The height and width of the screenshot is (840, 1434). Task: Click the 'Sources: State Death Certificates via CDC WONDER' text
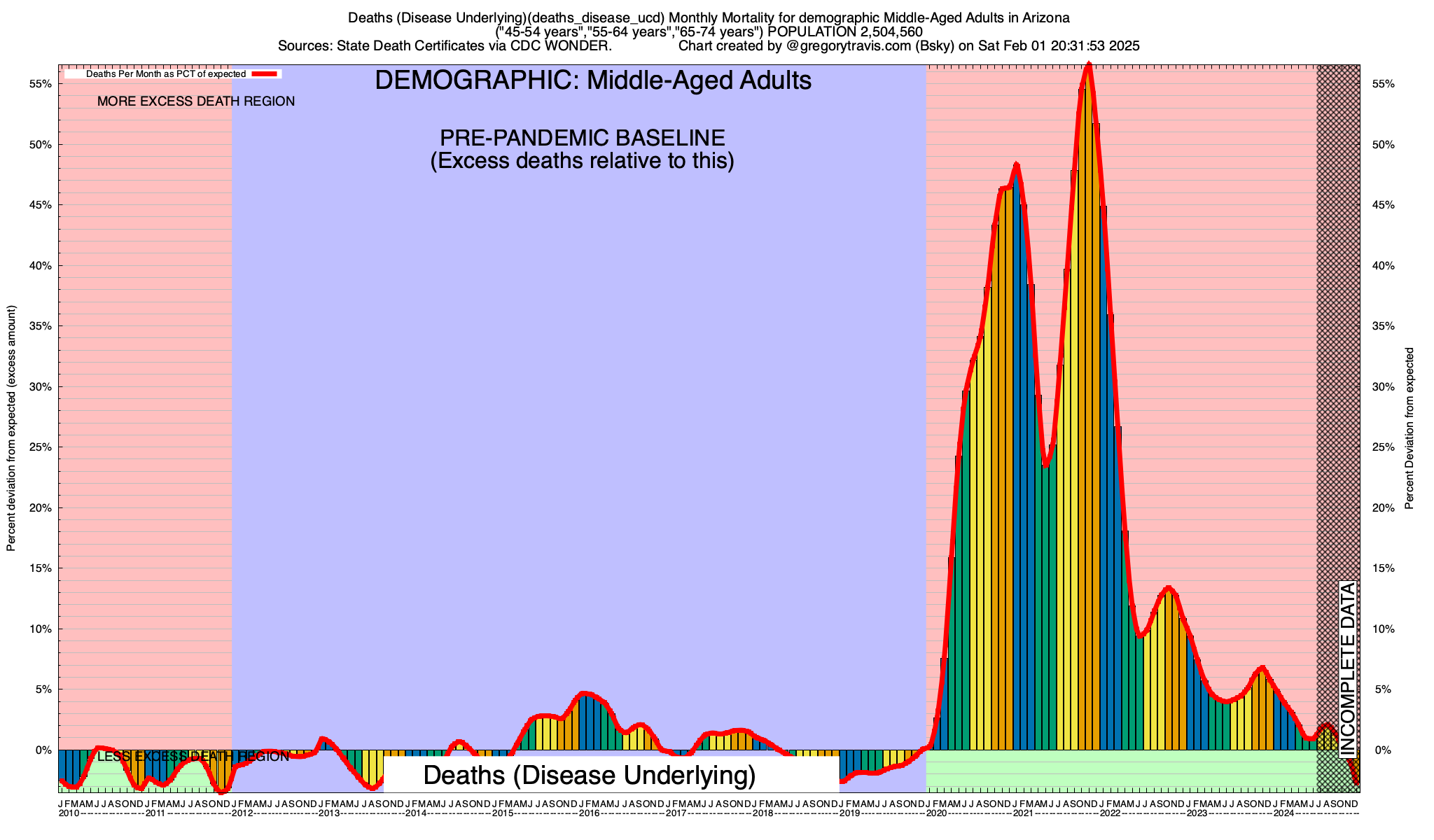click(x=445, y=46)
